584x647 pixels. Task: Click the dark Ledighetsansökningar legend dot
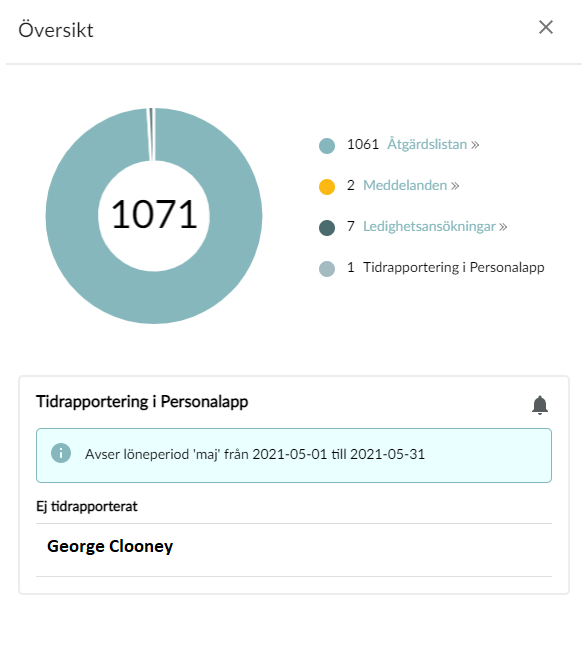coord(327,228)
